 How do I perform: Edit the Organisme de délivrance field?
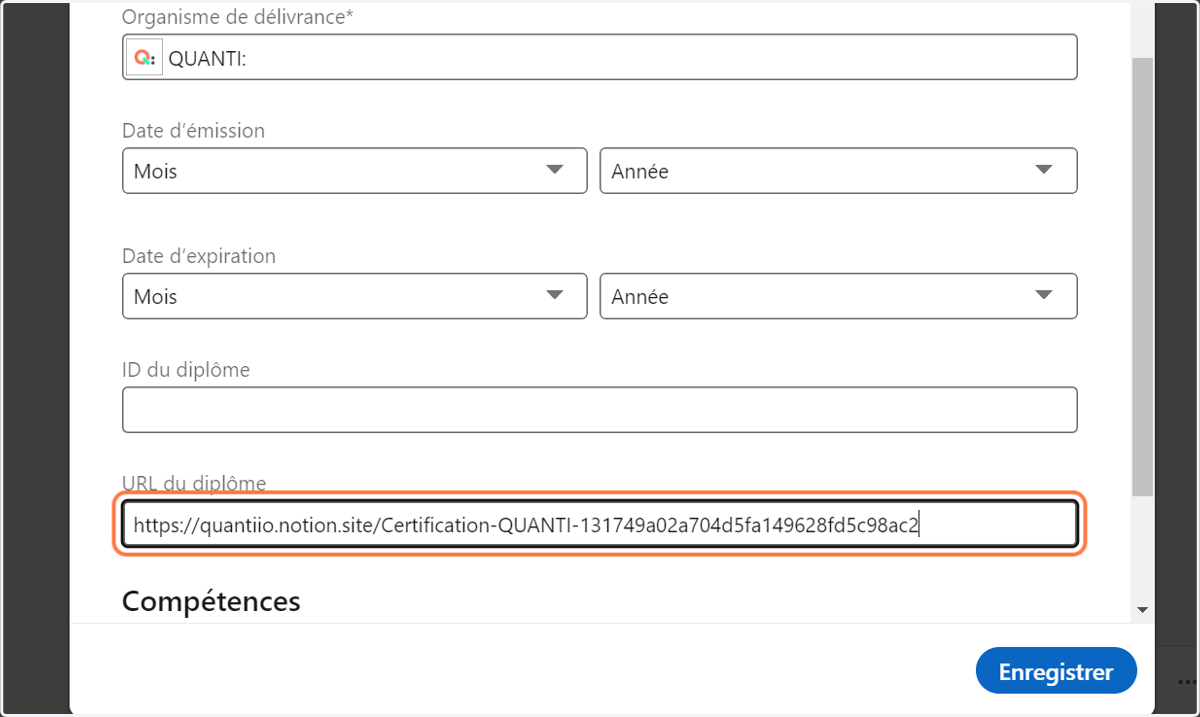click(x=600, y=57)
